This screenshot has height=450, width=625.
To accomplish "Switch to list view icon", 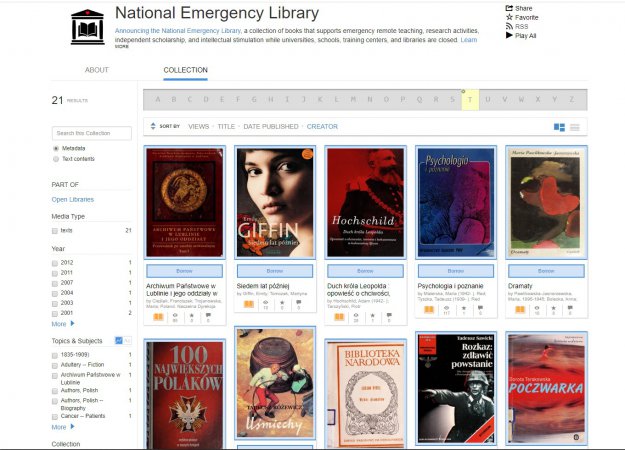I will 575,127.
